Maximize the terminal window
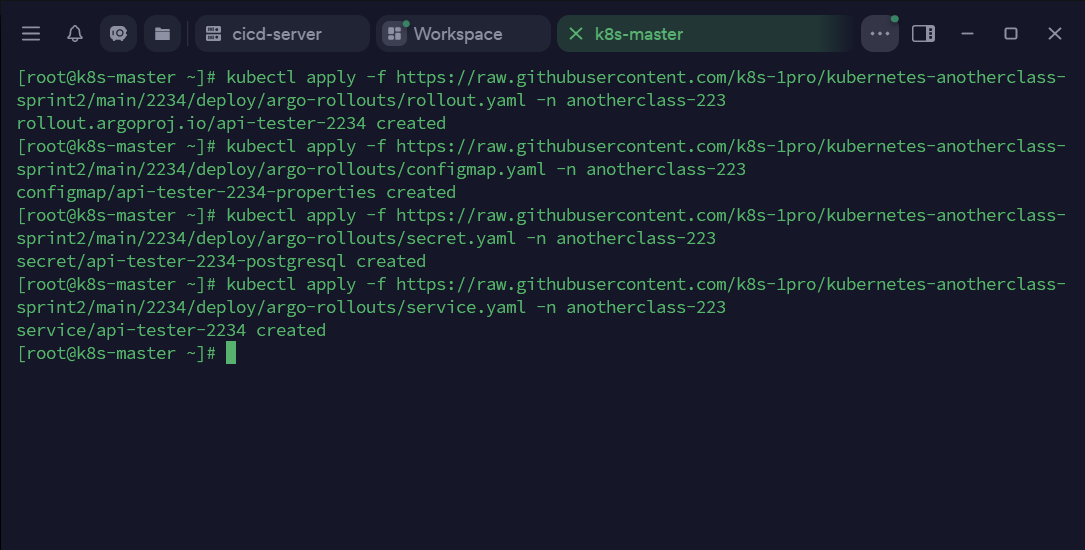The height and width of the screenshot is (550, 1085). pyautogui.click(x=1011, y=34)
